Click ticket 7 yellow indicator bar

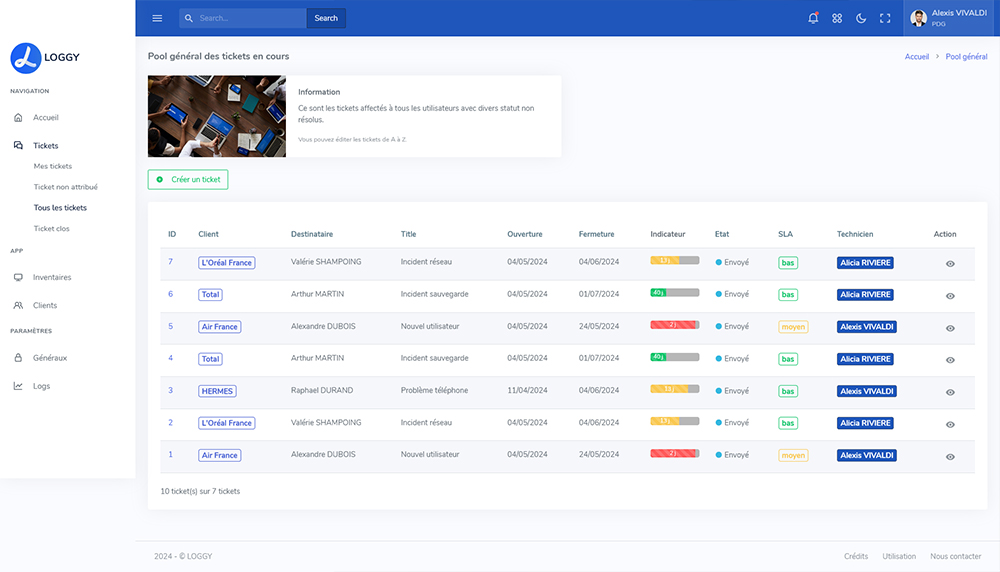click(x=675, y=260)
